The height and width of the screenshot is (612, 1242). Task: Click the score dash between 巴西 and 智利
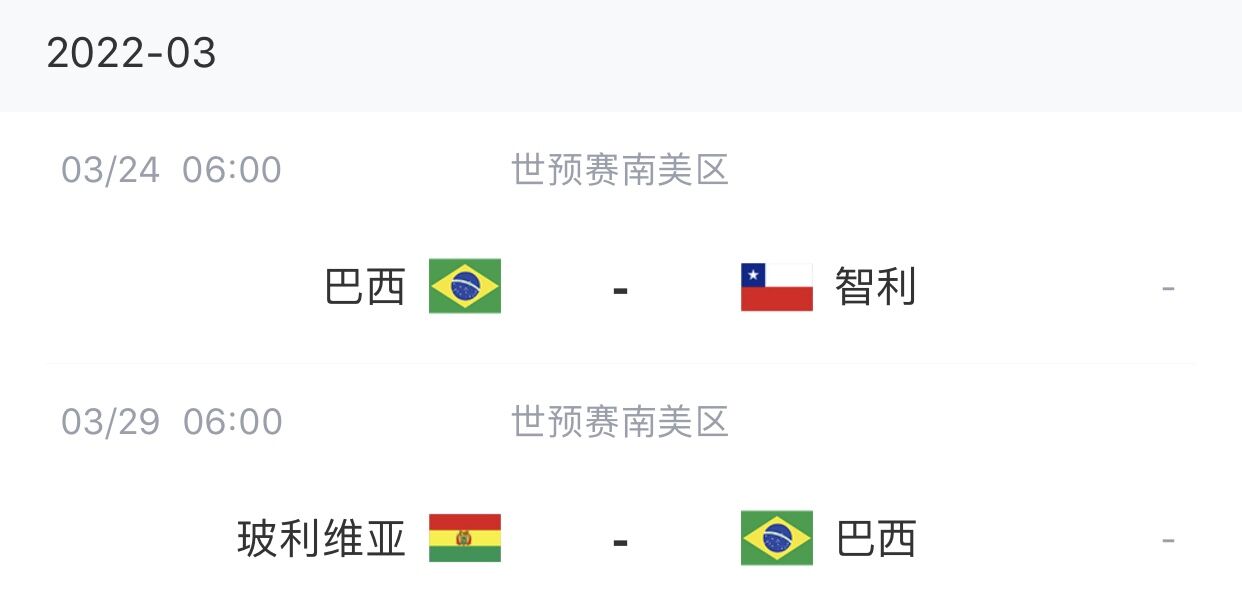point(620,290)
